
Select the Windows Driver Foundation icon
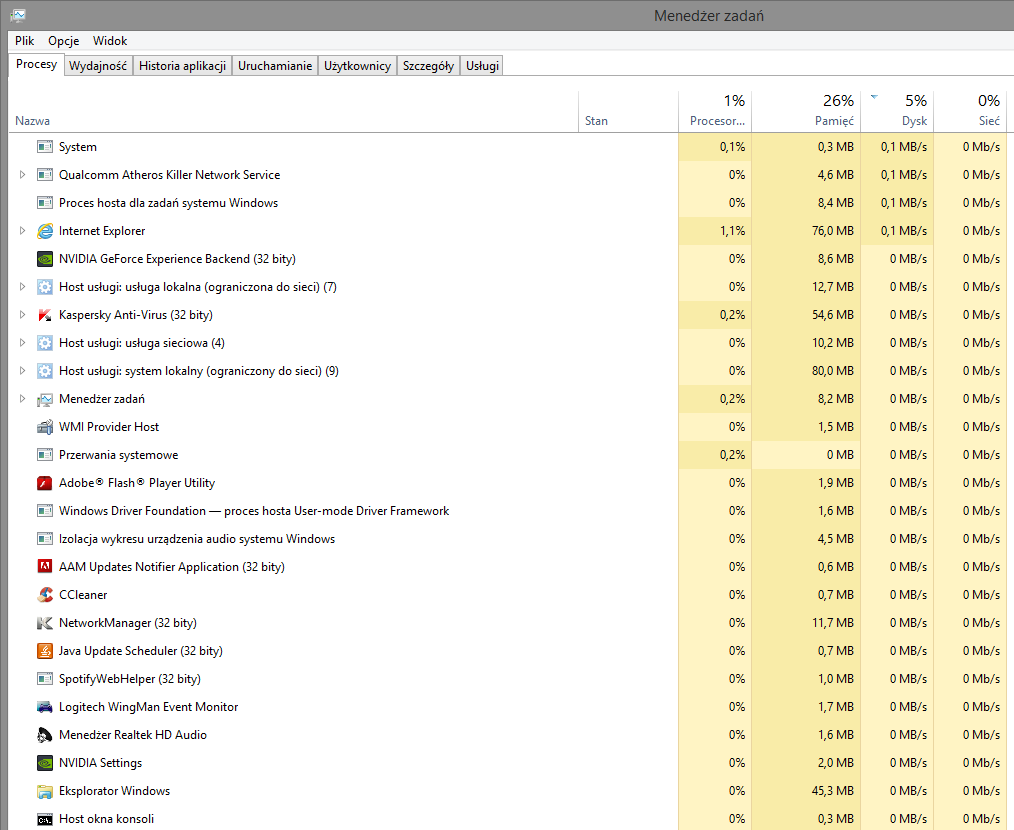[45, 511]
